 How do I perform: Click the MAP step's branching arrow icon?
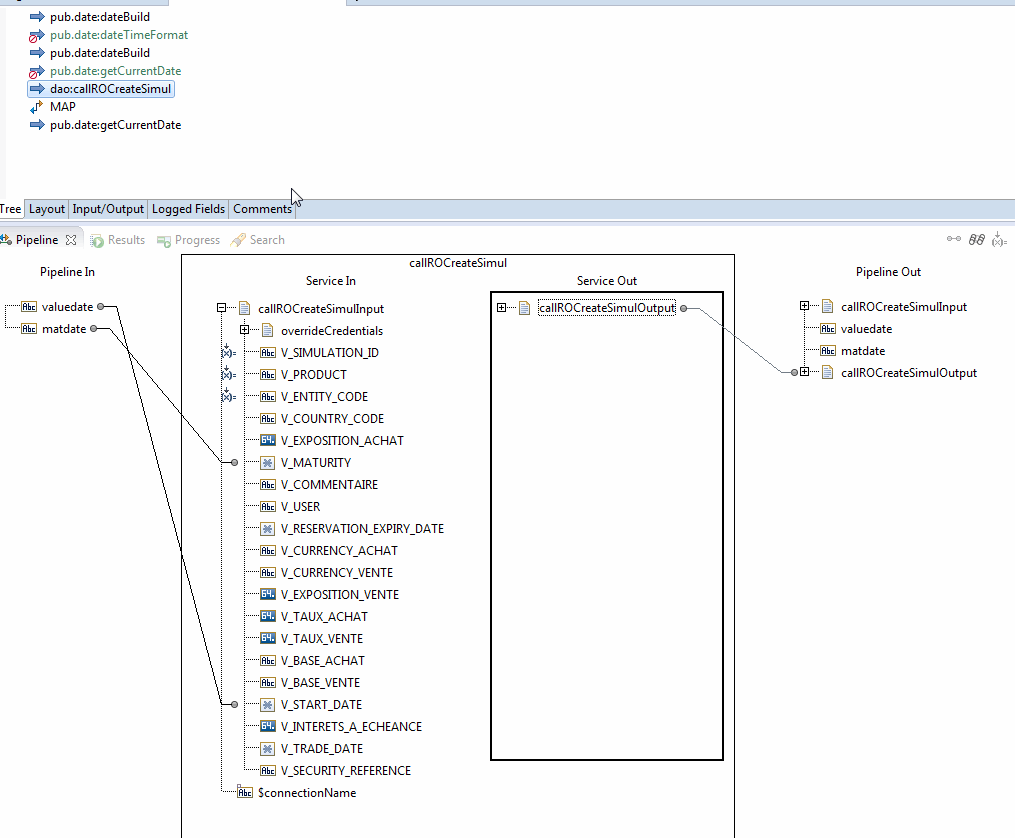tap(37, 107)
